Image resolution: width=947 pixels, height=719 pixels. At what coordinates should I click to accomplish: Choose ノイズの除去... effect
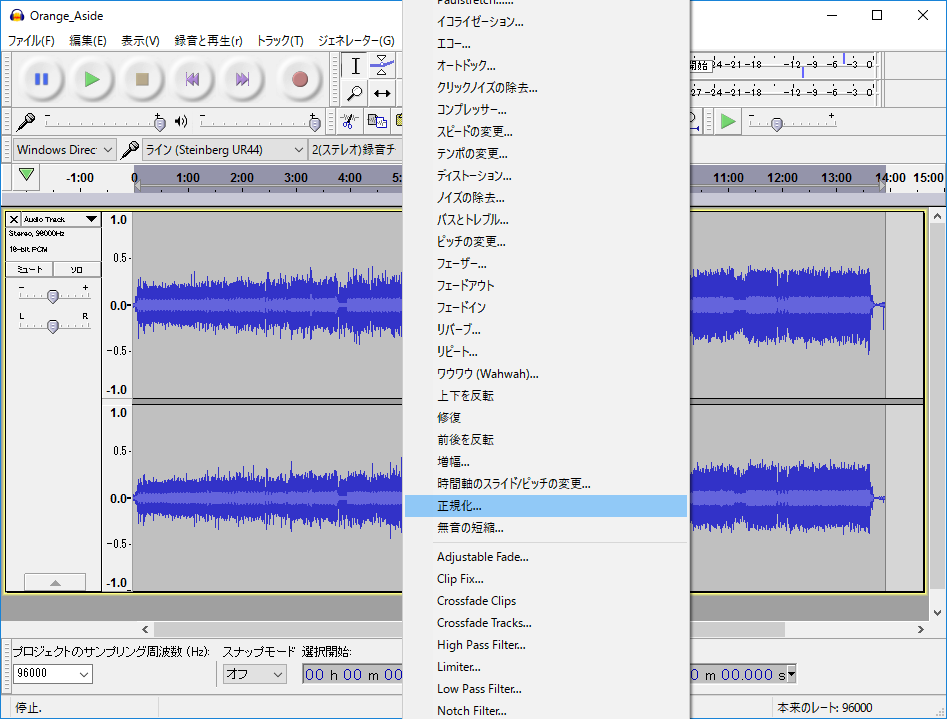point(546,198)
